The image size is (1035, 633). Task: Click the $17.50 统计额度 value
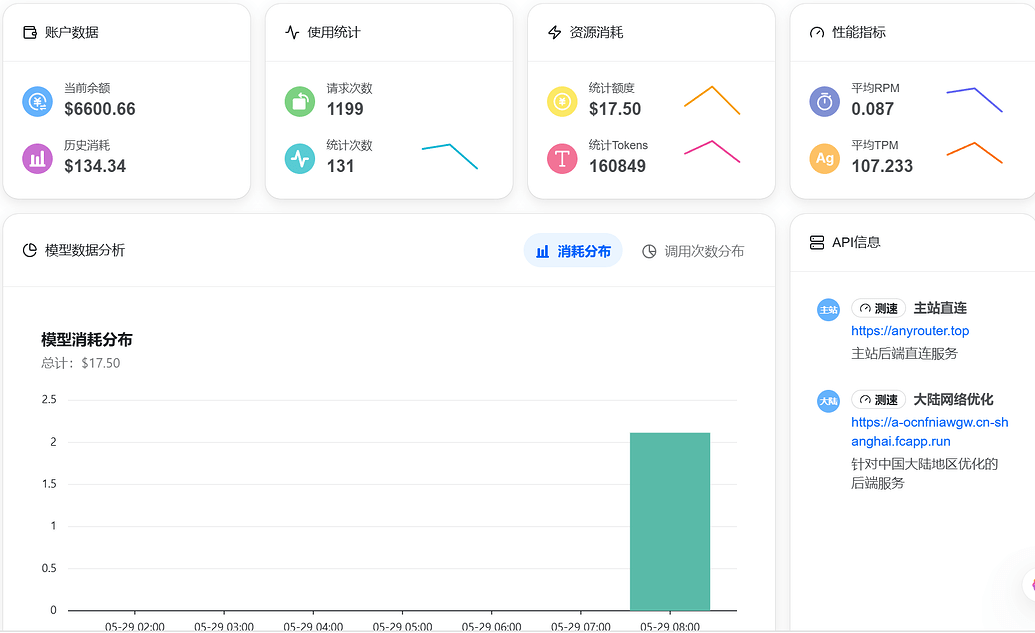coord(615,109)
